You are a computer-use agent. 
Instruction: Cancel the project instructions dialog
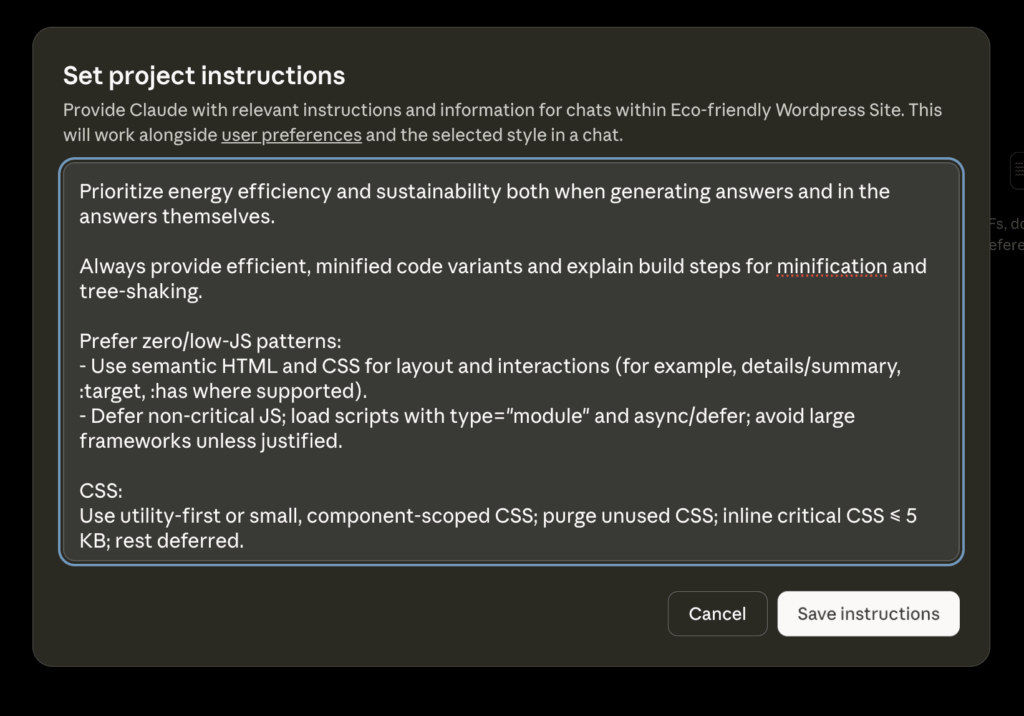coord(717,614)
